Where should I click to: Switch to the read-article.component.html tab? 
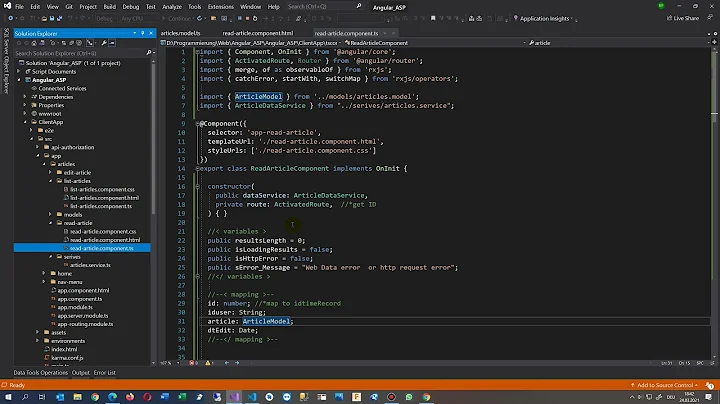(x=258, y=33)
